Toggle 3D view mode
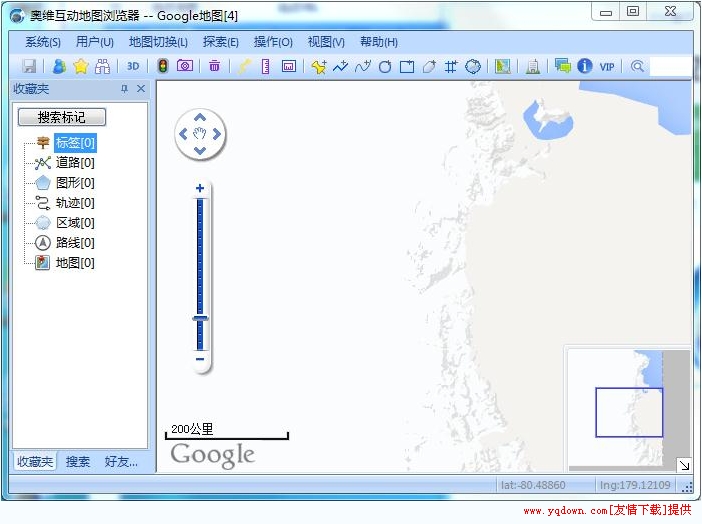This screenshot has width=702, height=524. tap(133, 66)
